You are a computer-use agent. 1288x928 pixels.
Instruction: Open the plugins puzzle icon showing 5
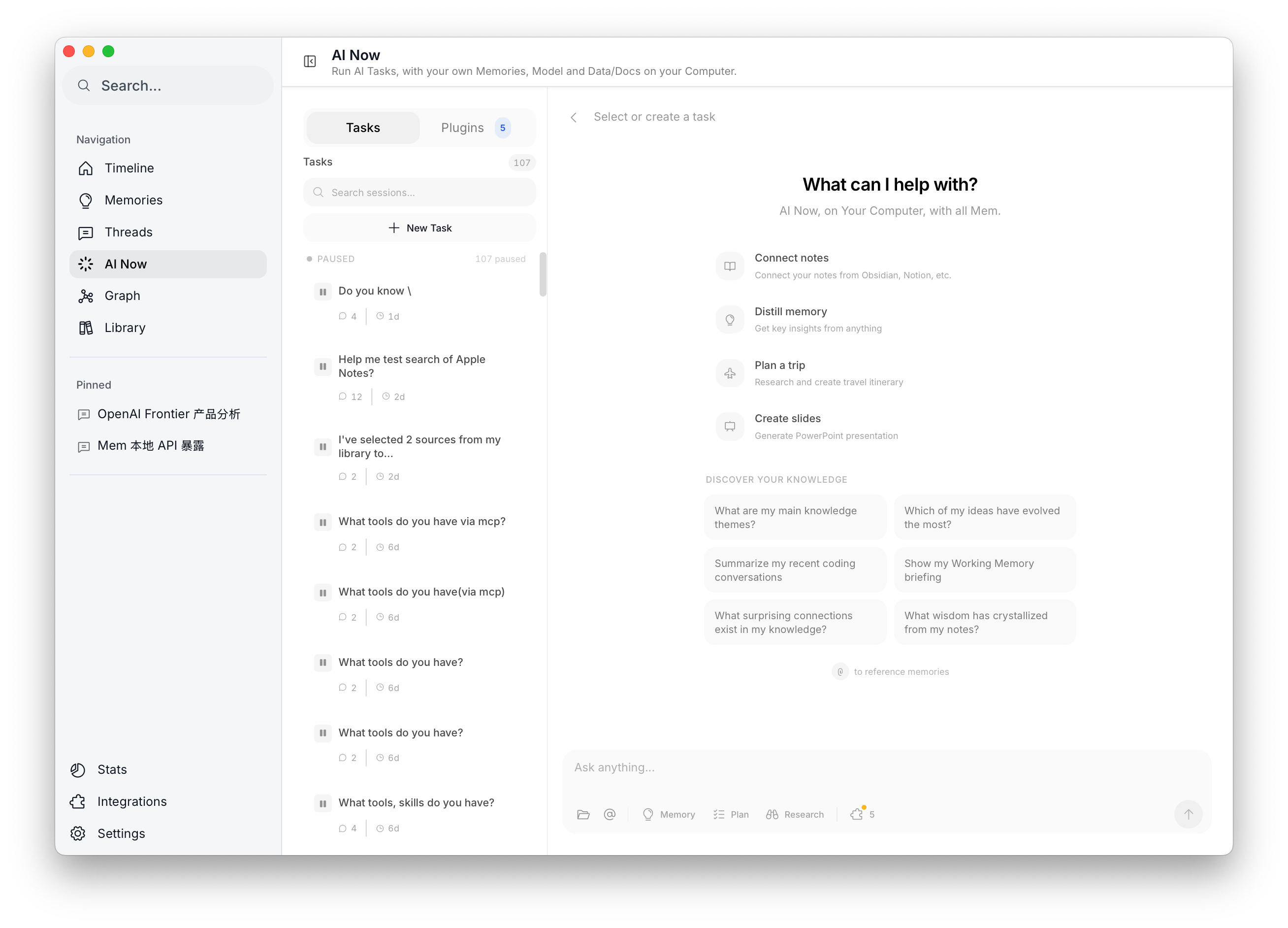(862, 814)
